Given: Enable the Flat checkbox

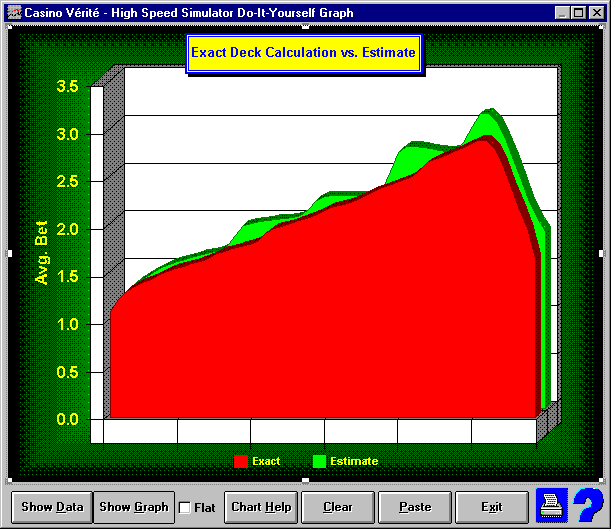Looking at the screenshot, I should 184,507.
